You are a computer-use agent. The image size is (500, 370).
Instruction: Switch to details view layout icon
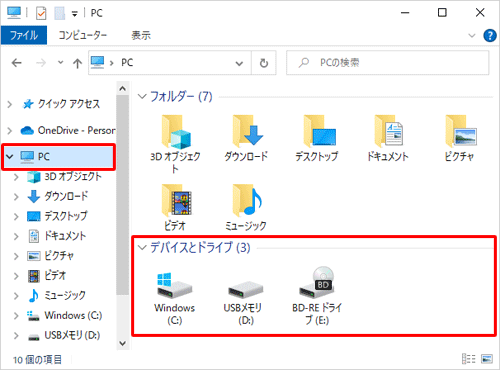pos(468,359)
